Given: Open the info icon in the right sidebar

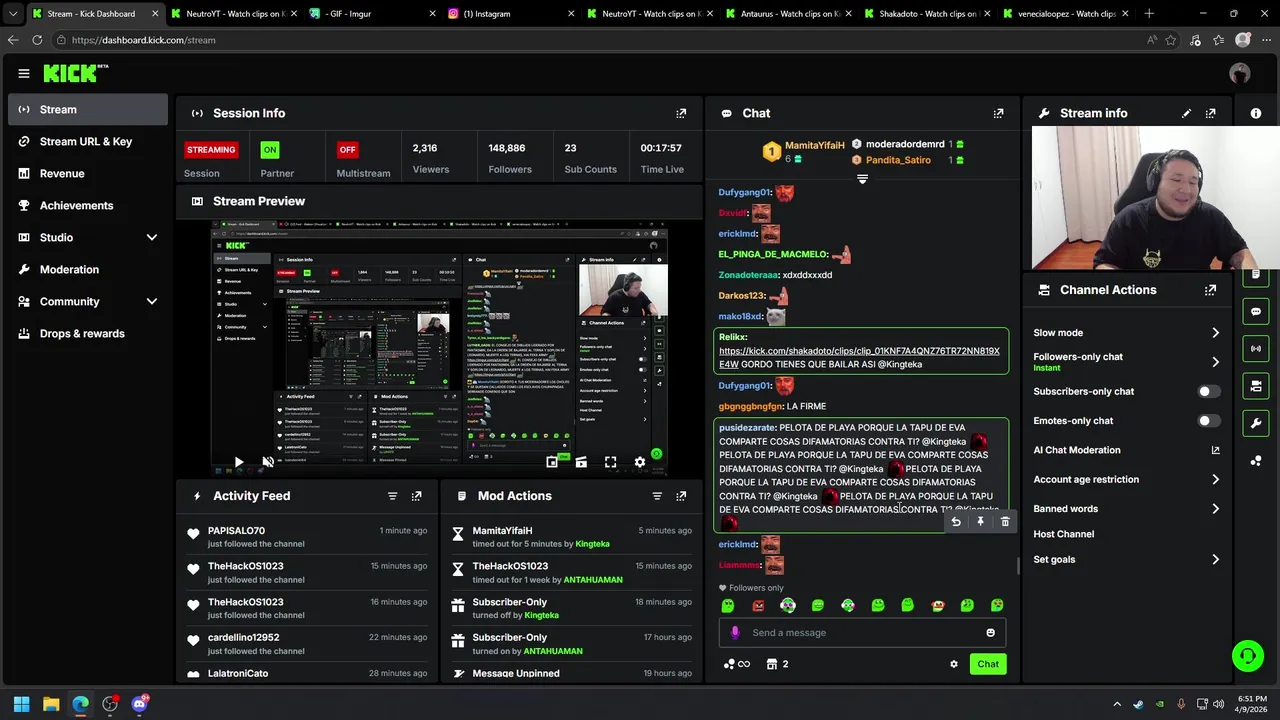Looking at the screenshot, I should (x=1256, y=113).
